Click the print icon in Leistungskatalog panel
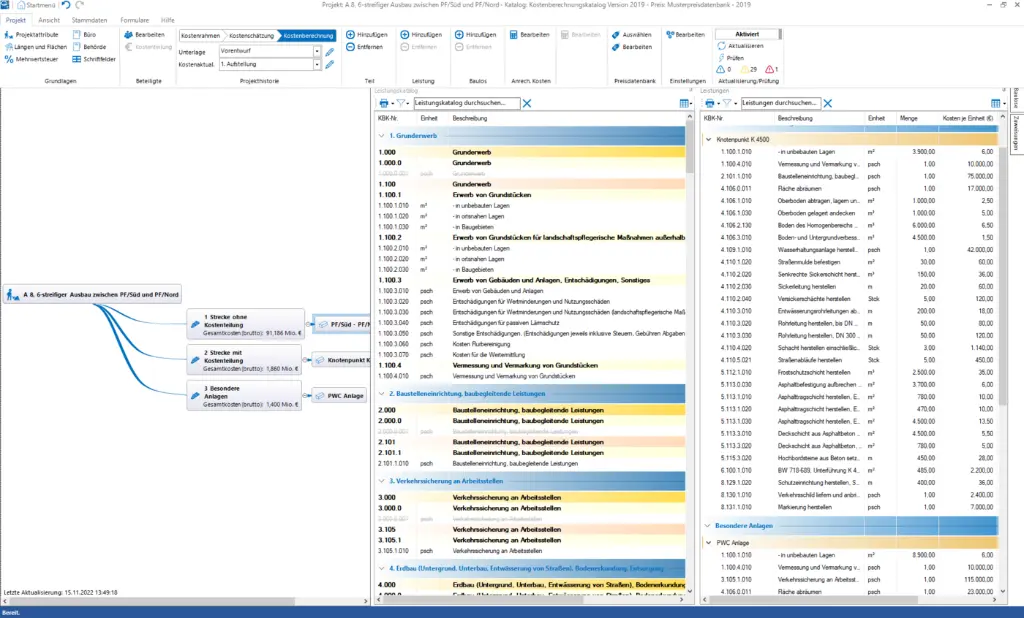 pos(383,103)
